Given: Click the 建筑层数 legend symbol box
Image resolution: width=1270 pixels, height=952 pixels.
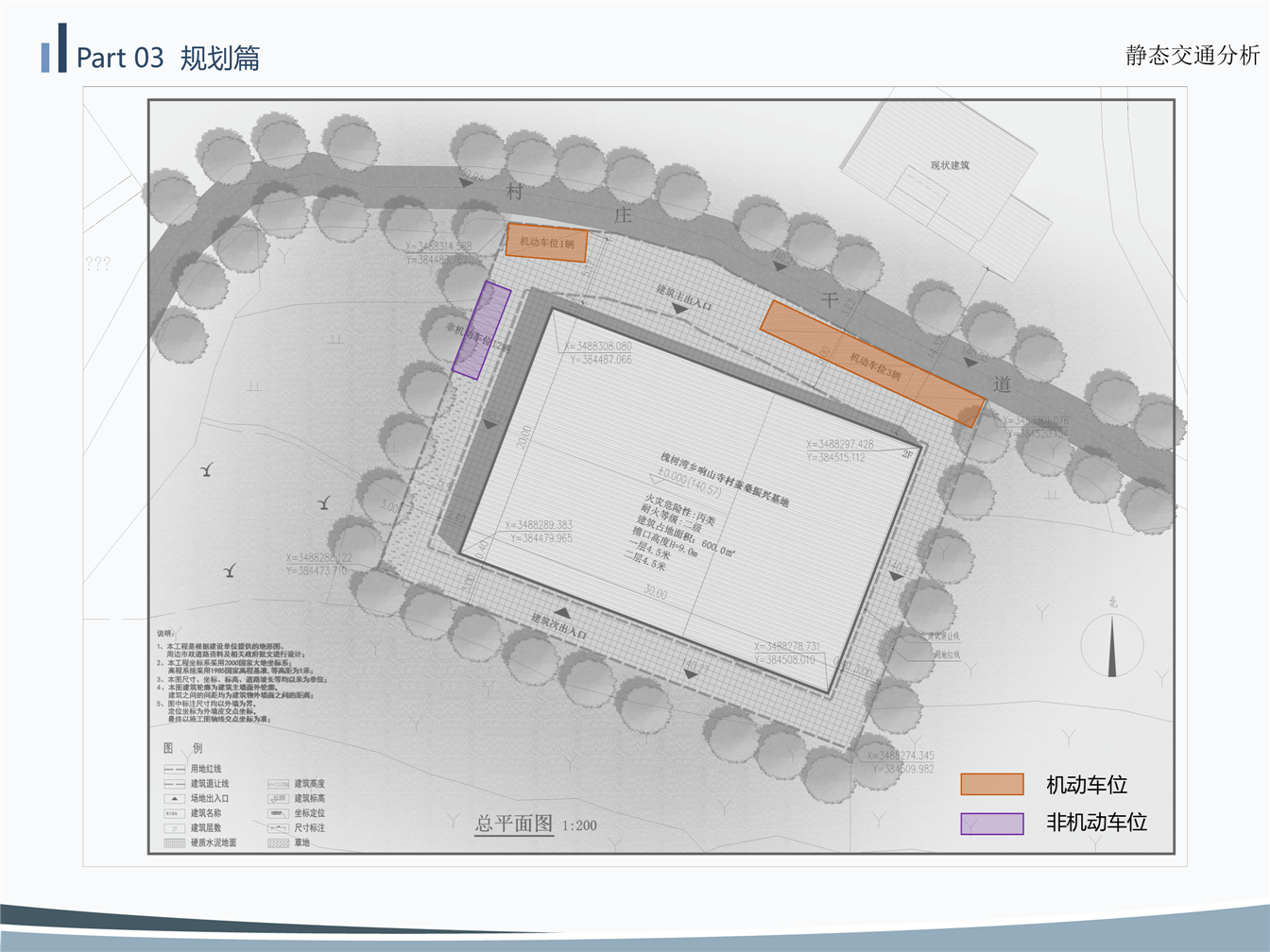Looking at the screenshot, I should 174,828.
